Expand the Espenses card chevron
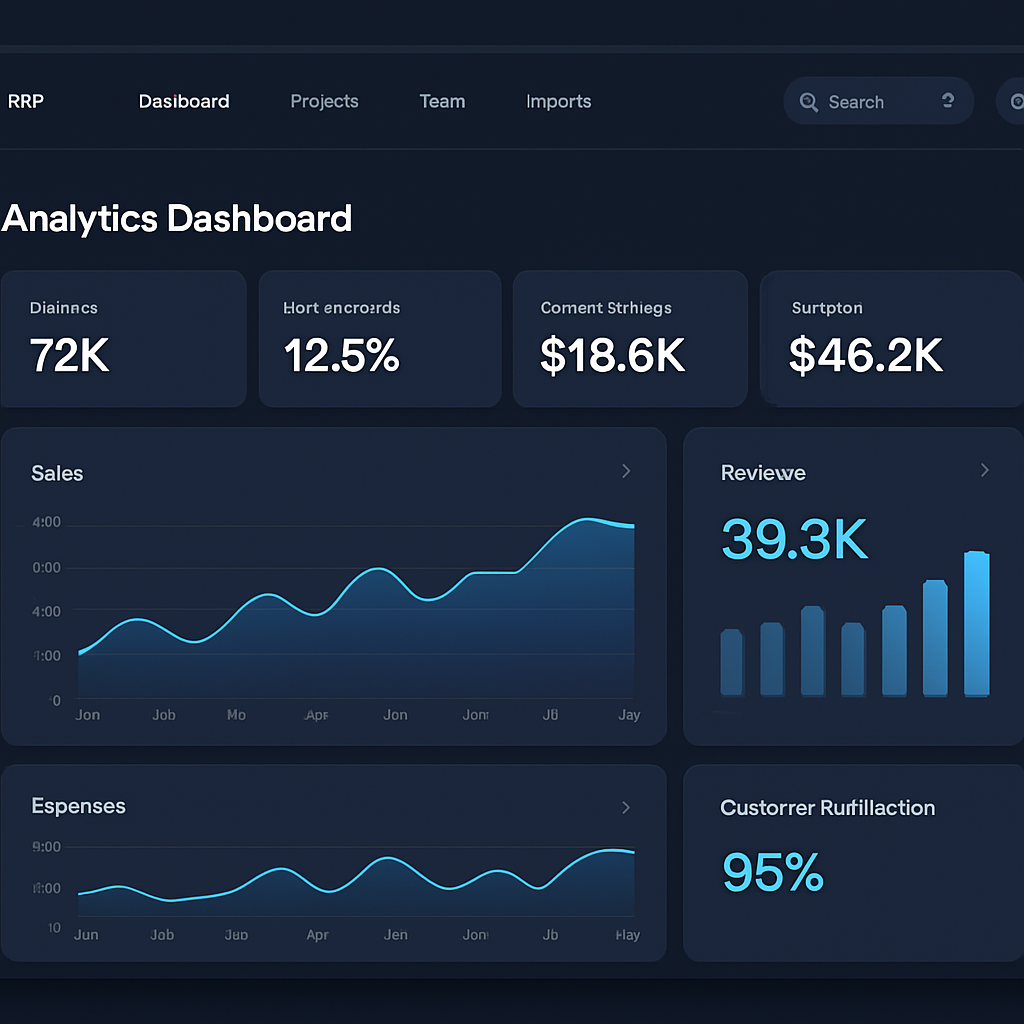 click(626, 808)
